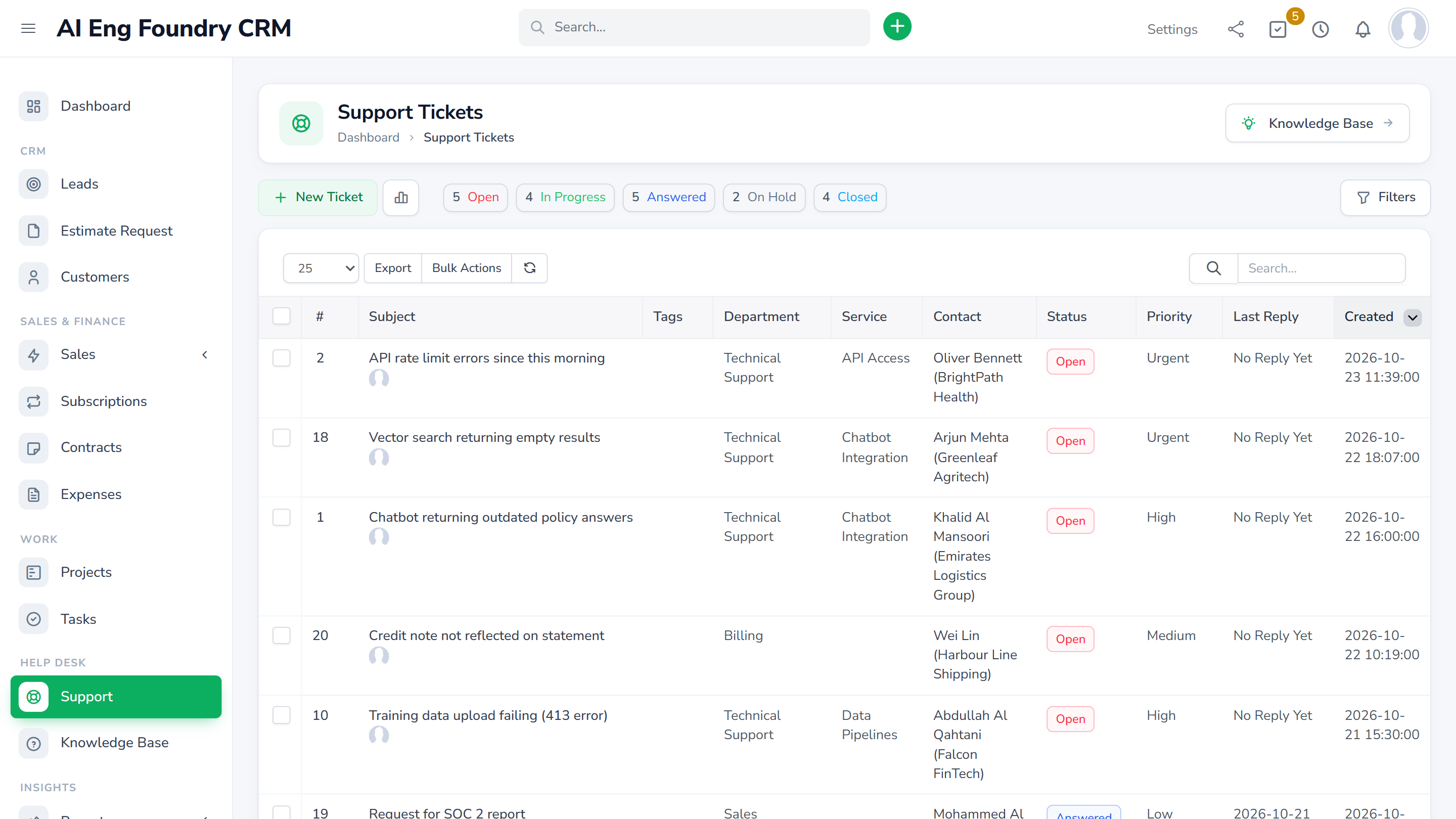Open the share icon in header
Viewport: 1456px width, 819px height.
point(1236,29)
